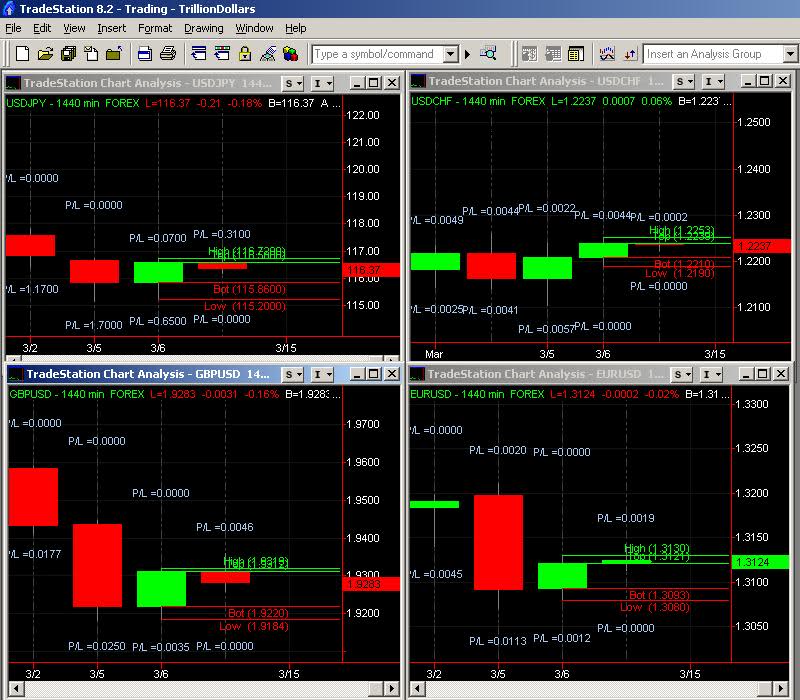Viewport: 800px width, 700px height.
Task: Click the table grid toolbar icon
Action: pyautogui.click(x=576, y=54)
